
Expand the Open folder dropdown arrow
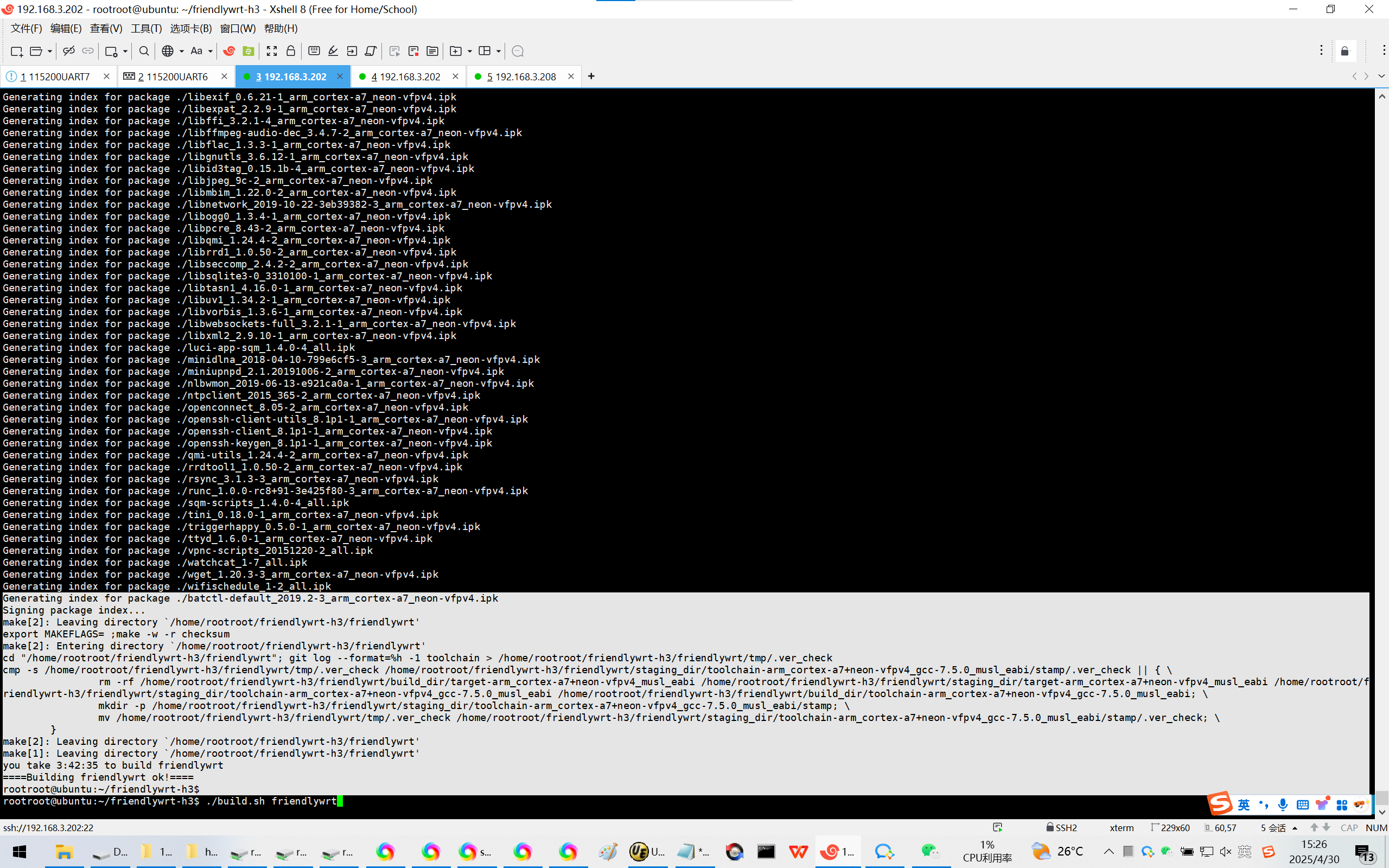50,51
